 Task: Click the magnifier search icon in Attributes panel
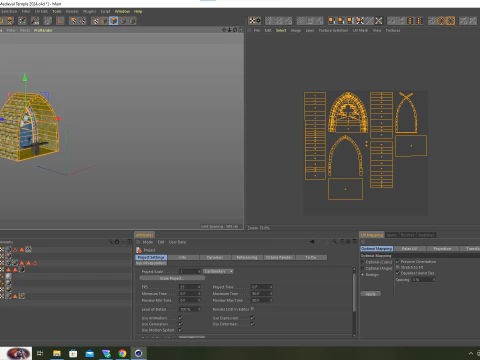(335, 242)
